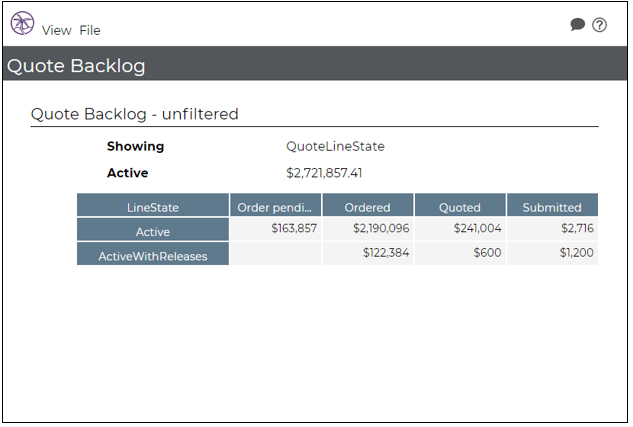Click the $1,200 cell
This screenshot has height=427, width=633.
pyautogui.click(x=552, y=253)
